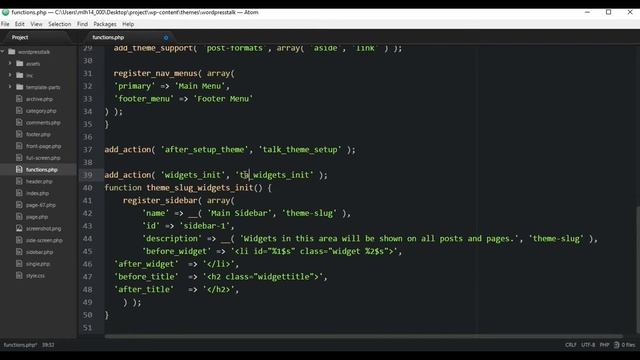Click the horizontal editor scrollbar

tap(363, 337)
